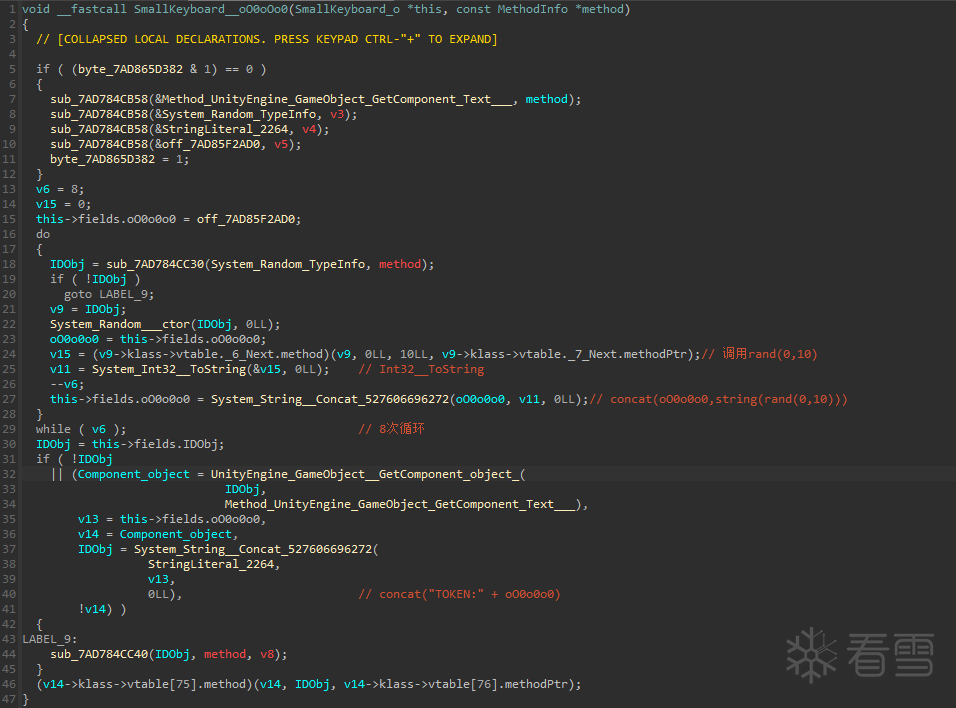Click 'IDObj = this->fields.IDObj' on line 30
The height and width of the screenshot is (708, 956).
130,444
